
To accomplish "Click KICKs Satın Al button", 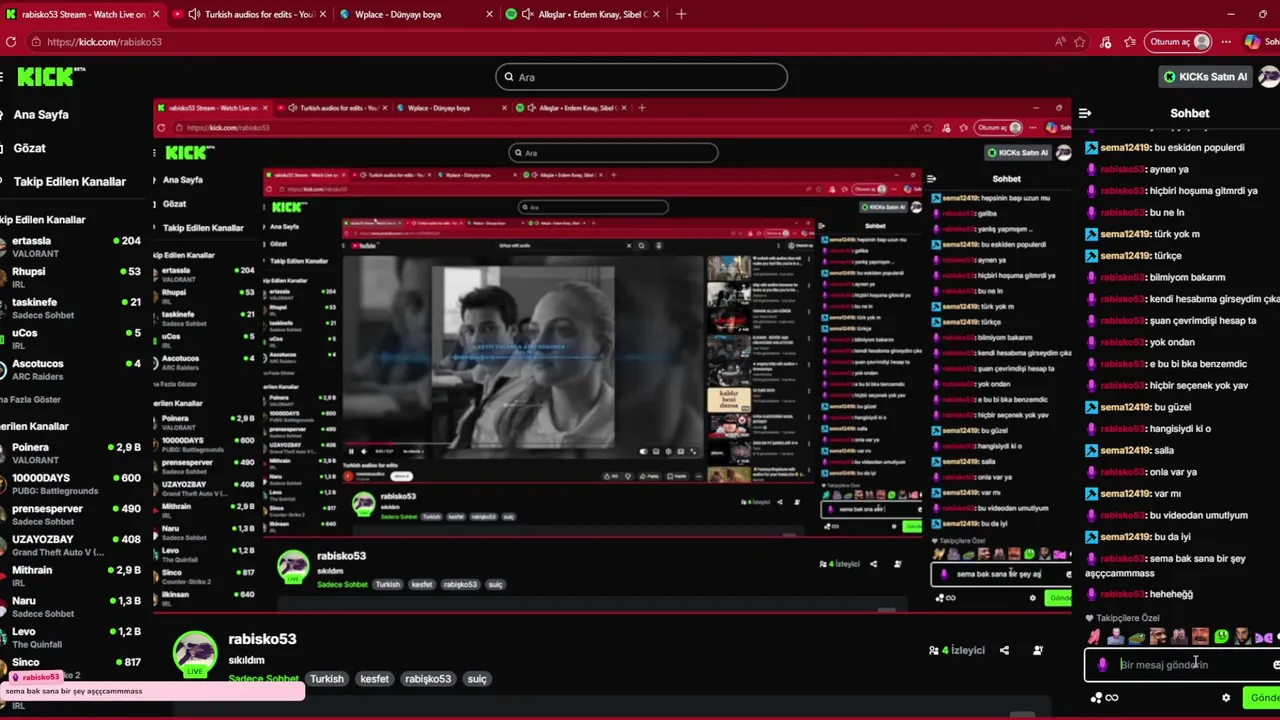I will (x=1206, y=77).
